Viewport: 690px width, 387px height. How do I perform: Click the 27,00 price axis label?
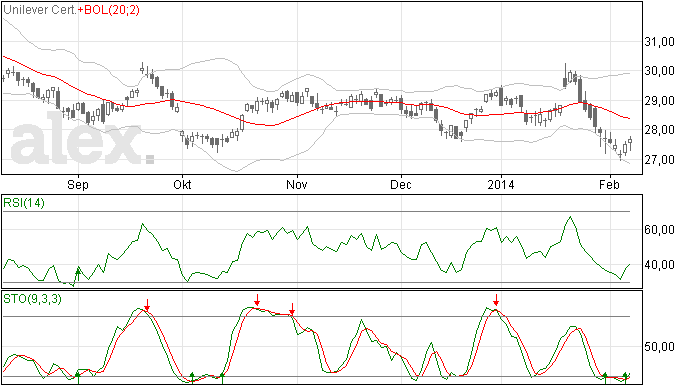click(659, 160)
